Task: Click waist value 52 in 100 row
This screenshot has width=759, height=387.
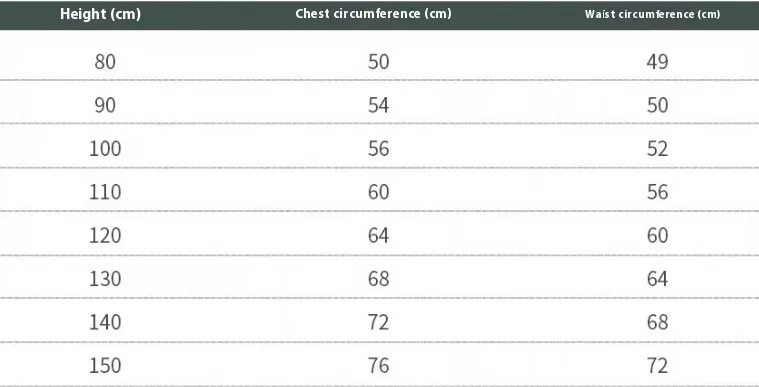Action: click(x=657, y=148)
